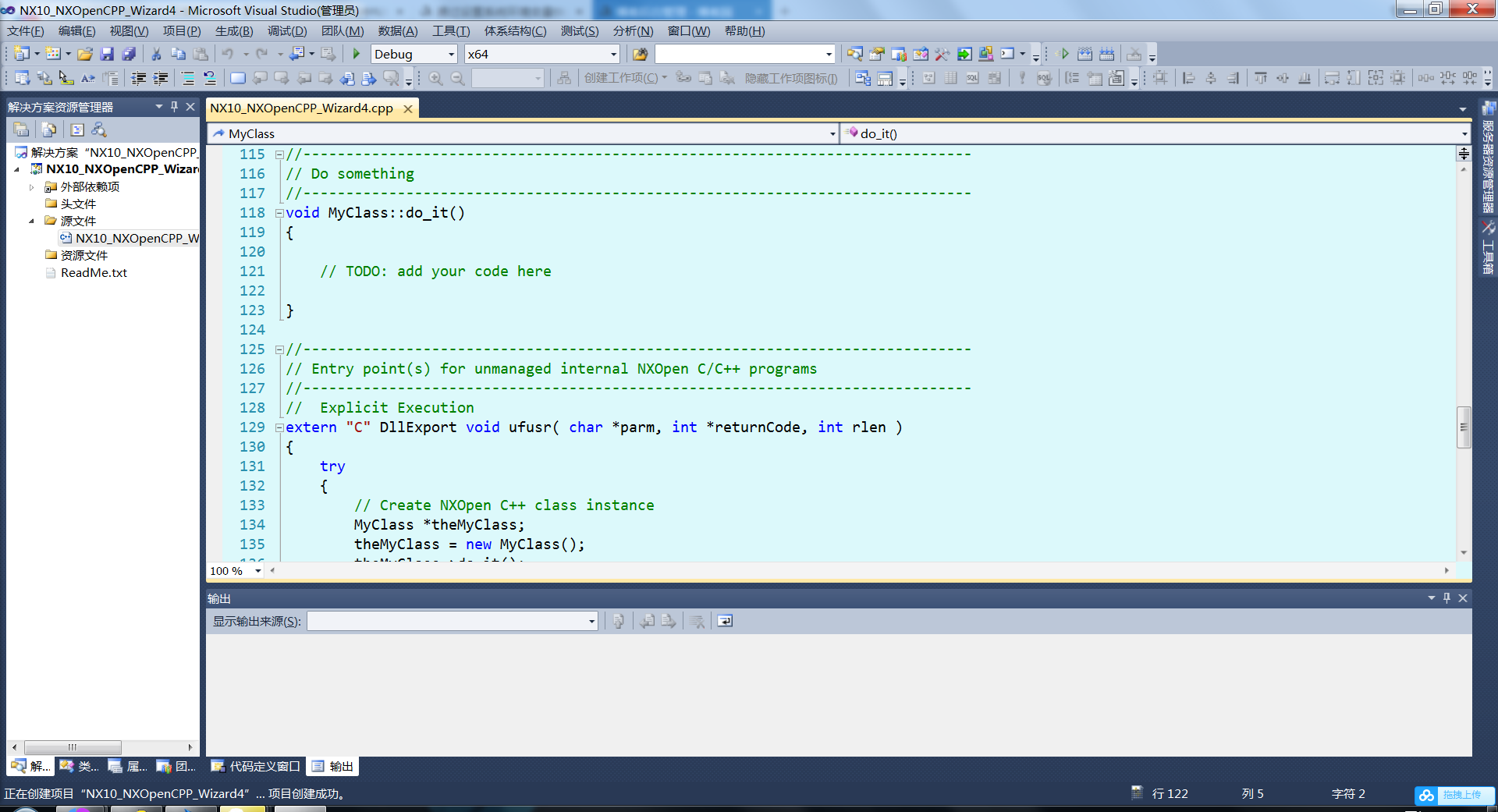Click New Project toolbar icon
This screenshot has height=812, width=1498.
(22, 54)
